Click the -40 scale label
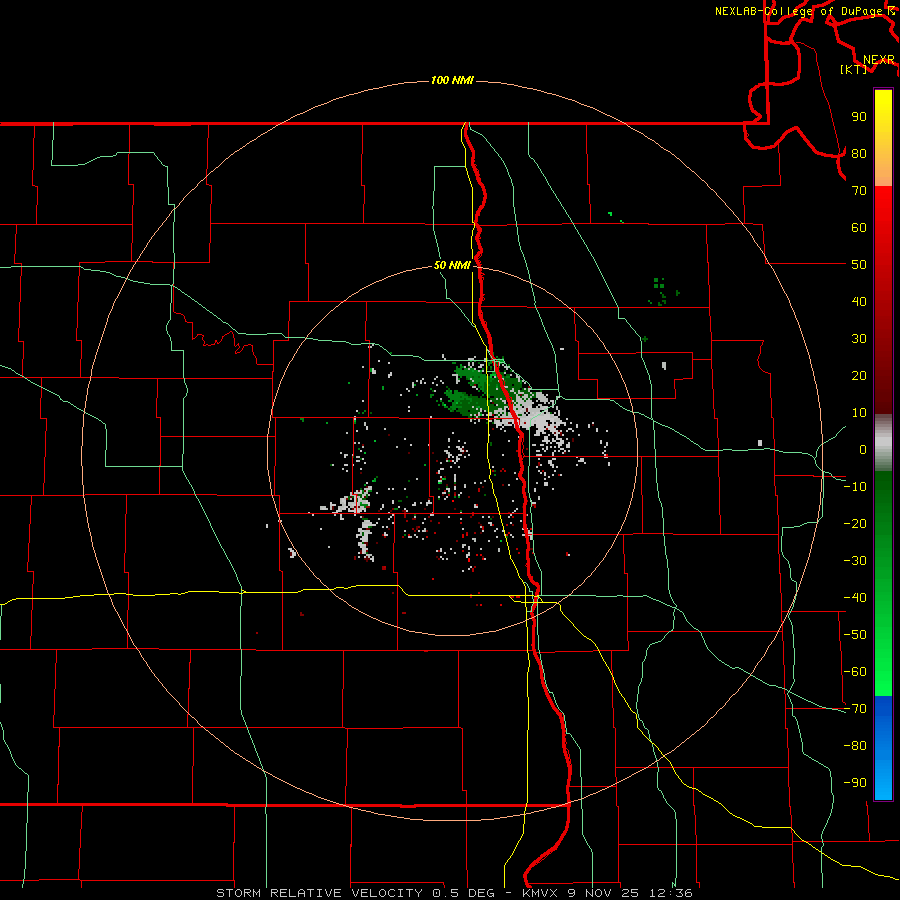Screen dimensions: 900x900 pos(855,598)
